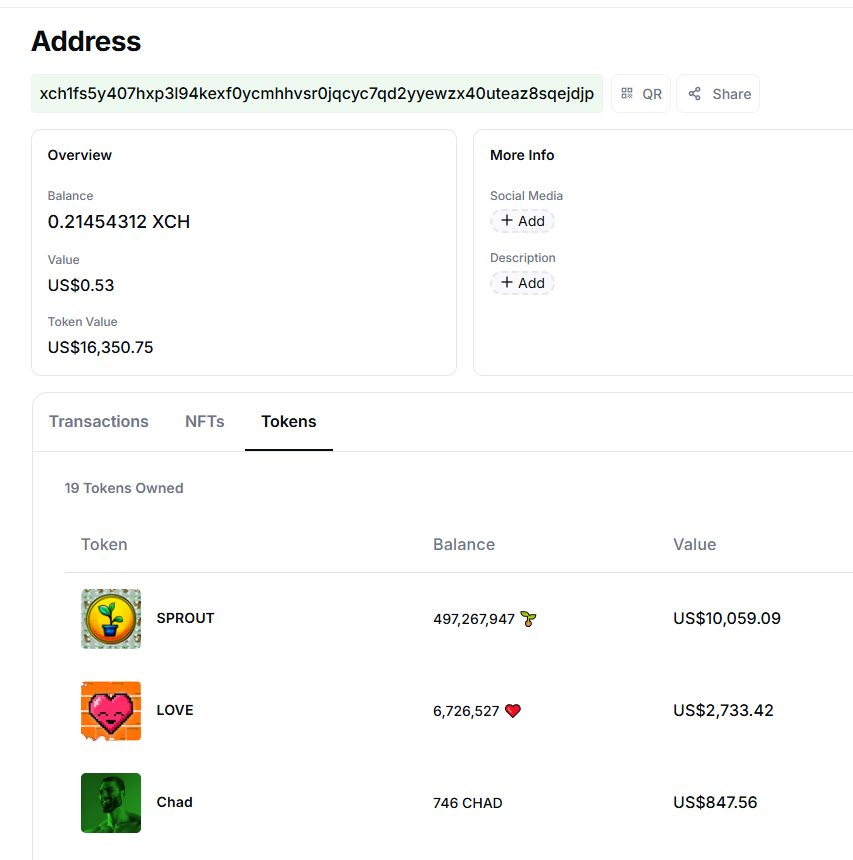The image size is (853, 860).
Task: Switch to the NFTs tab
Action: [x=205, y=421]
